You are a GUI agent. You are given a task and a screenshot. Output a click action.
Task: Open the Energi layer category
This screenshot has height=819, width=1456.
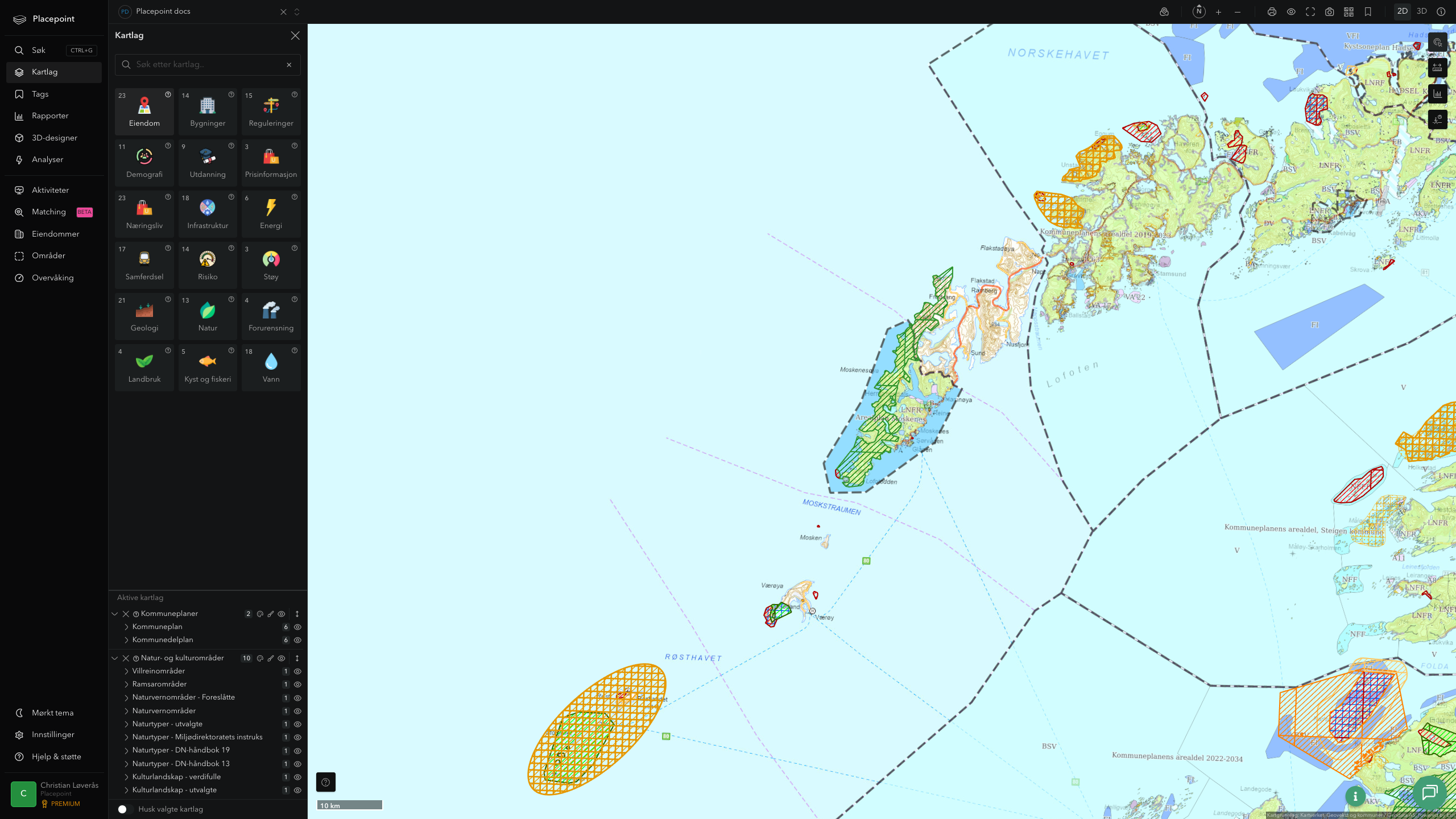tap(271, 214)
